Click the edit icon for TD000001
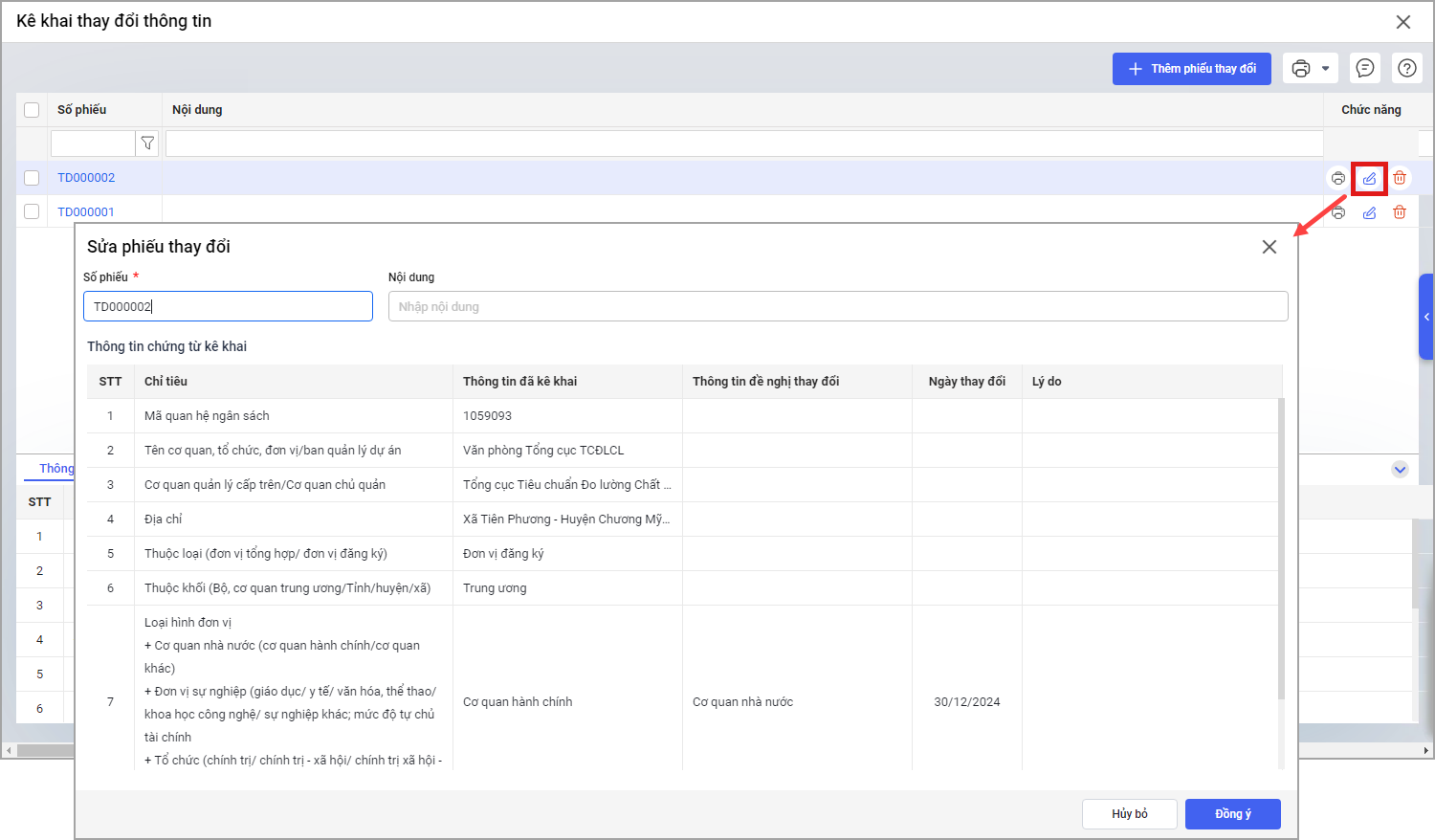1435x840 pixels. pos(1369,212)
